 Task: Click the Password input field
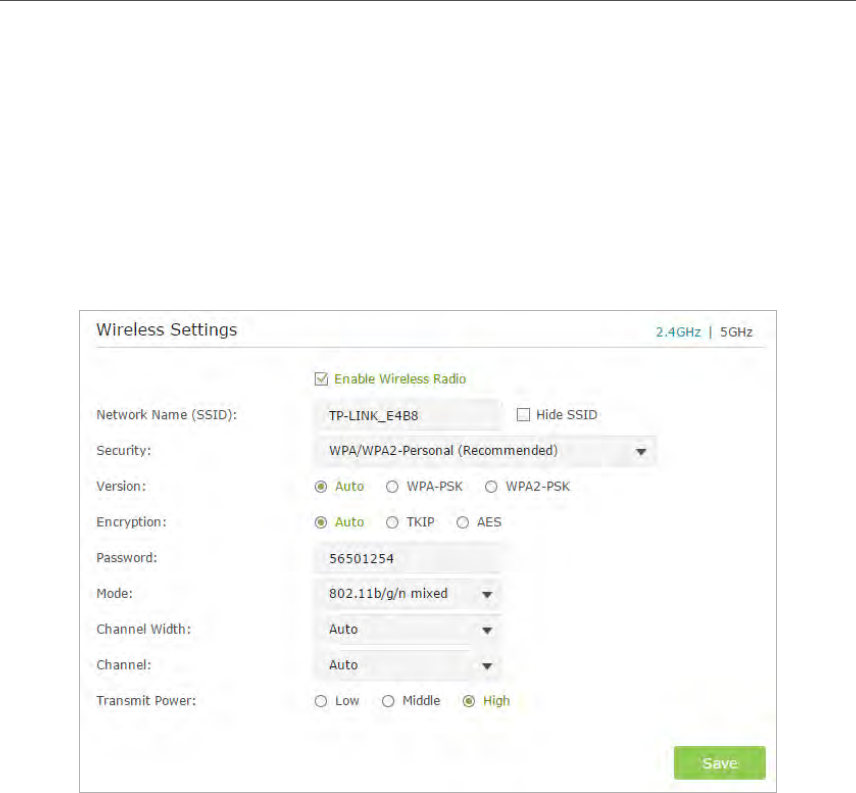tap(407, 558)
